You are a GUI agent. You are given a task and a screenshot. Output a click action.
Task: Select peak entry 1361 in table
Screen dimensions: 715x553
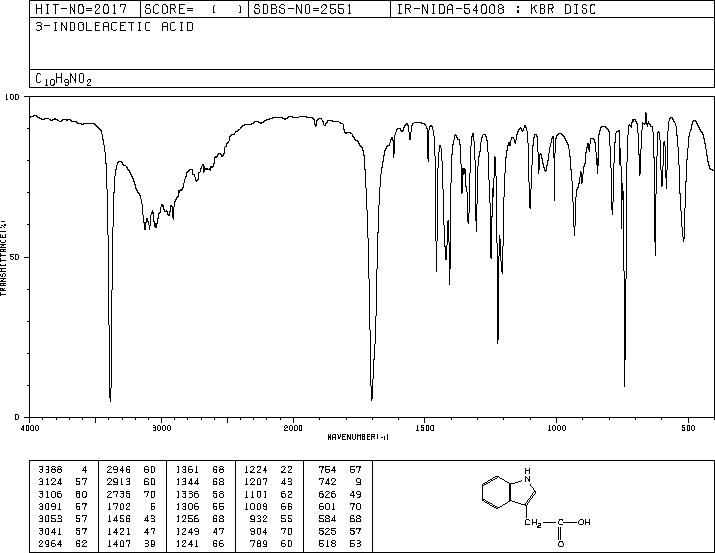click(x=200, y=470)
